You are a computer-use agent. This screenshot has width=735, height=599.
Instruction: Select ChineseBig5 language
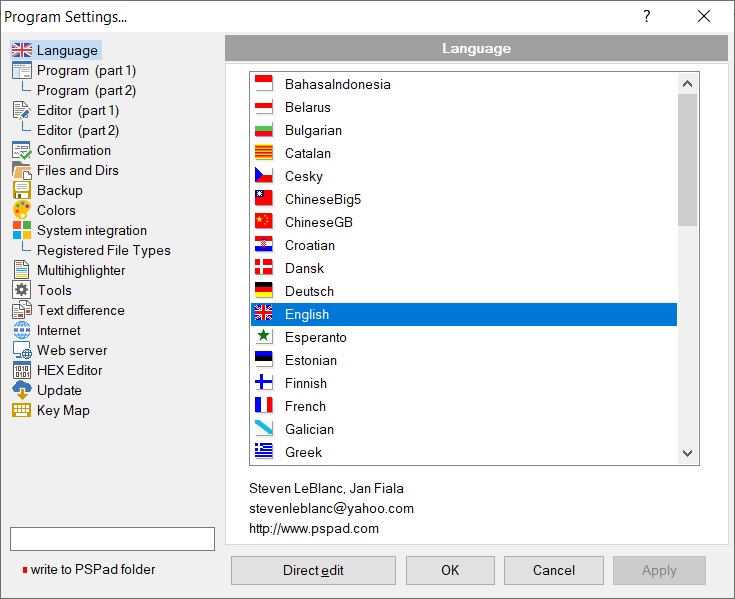[x=464, y=199]
